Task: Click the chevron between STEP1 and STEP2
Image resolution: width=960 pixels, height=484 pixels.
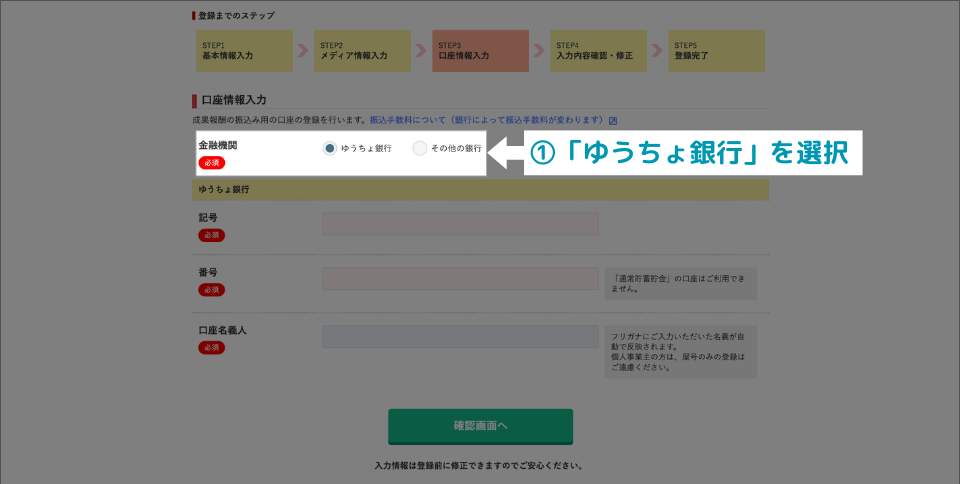Action: 303,51
